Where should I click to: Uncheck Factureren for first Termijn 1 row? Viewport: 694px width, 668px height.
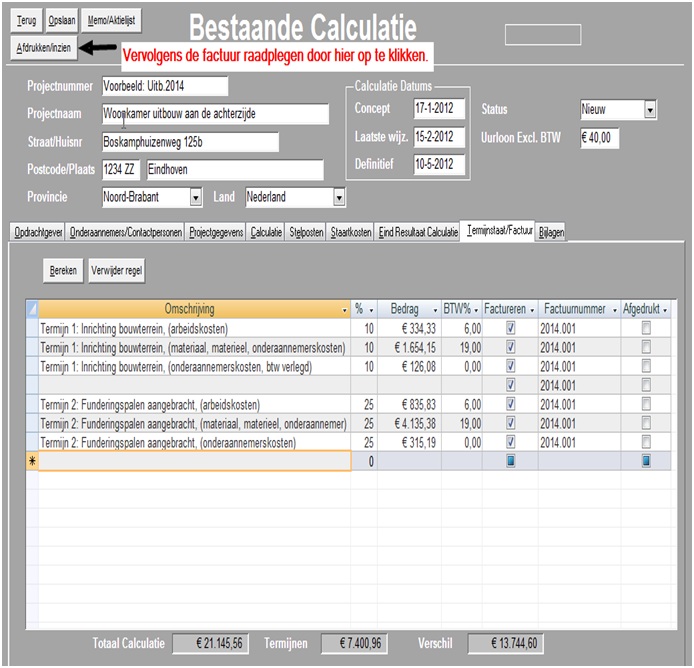tap(511, 329)
